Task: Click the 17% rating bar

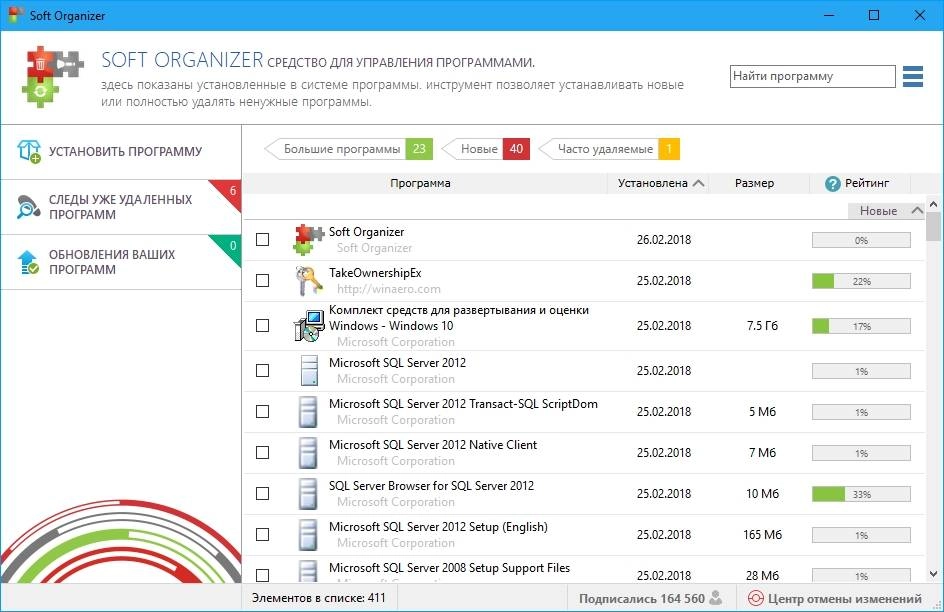Action: pos(861,326)
